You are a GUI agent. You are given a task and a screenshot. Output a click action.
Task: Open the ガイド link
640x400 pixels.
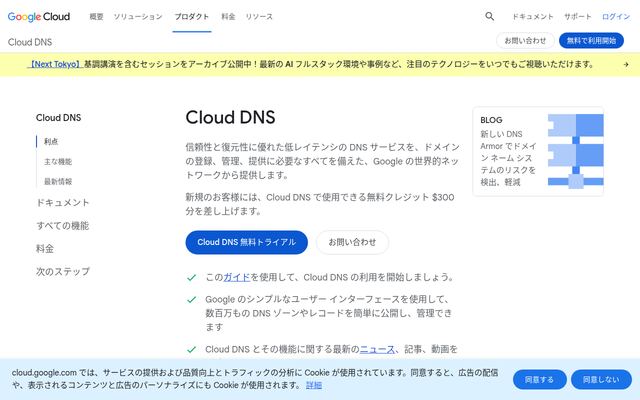[237, 277]
